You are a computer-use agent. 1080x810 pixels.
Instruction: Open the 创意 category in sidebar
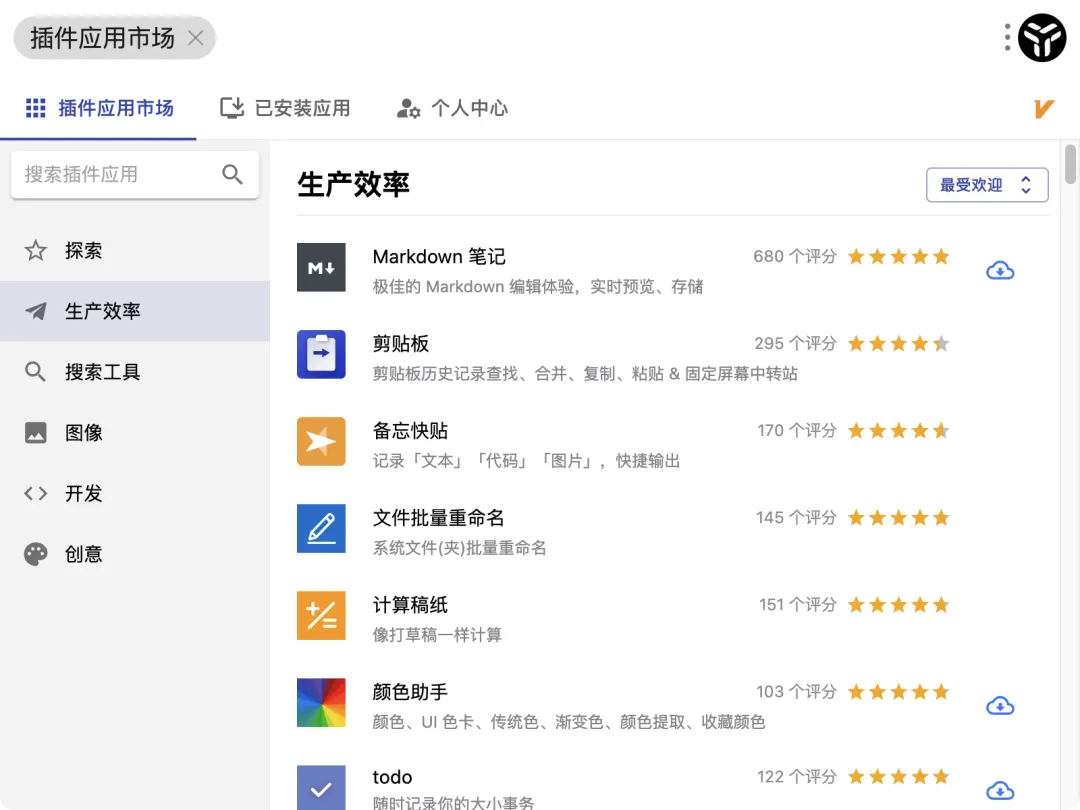pos(135,554)
